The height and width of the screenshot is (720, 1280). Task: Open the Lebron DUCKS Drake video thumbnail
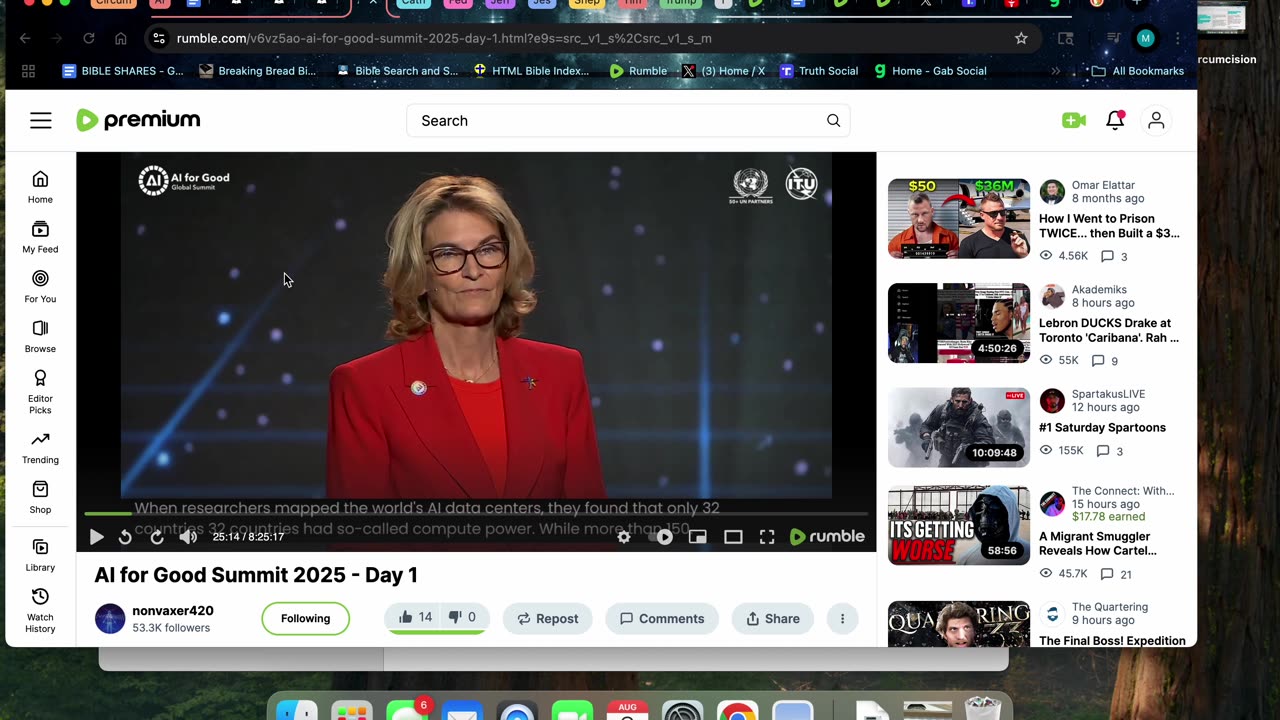pos(958,323)
